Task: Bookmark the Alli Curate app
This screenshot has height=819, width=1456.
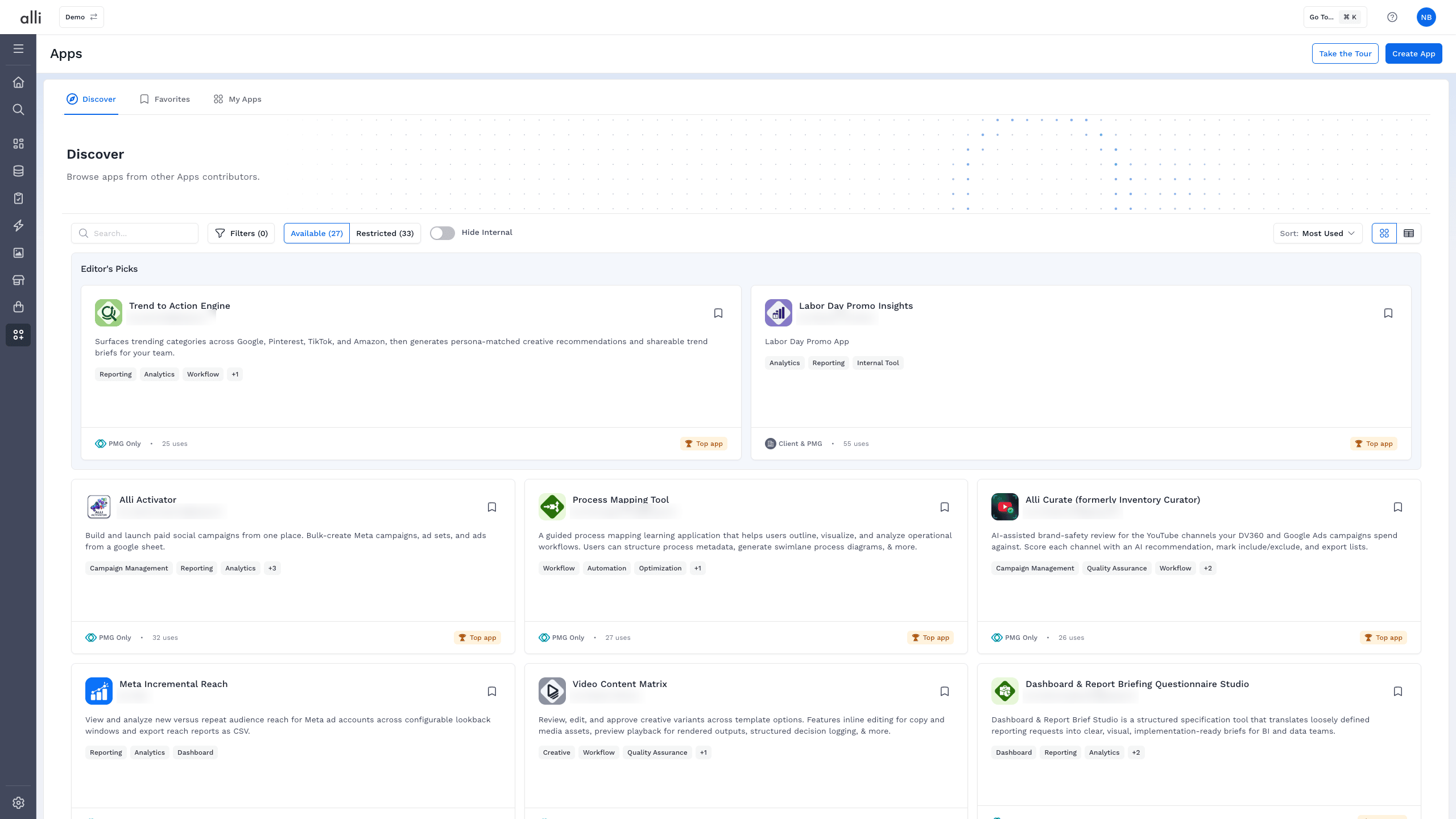Action: point(1398,507)
